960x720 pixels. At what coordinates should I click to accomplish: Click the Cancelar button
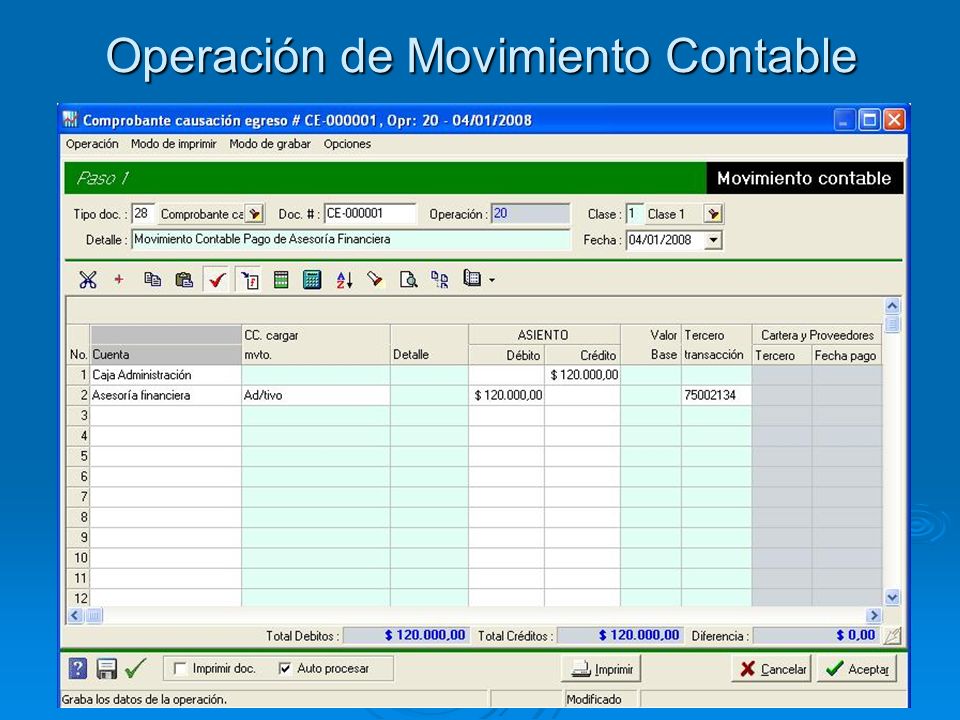772,669
